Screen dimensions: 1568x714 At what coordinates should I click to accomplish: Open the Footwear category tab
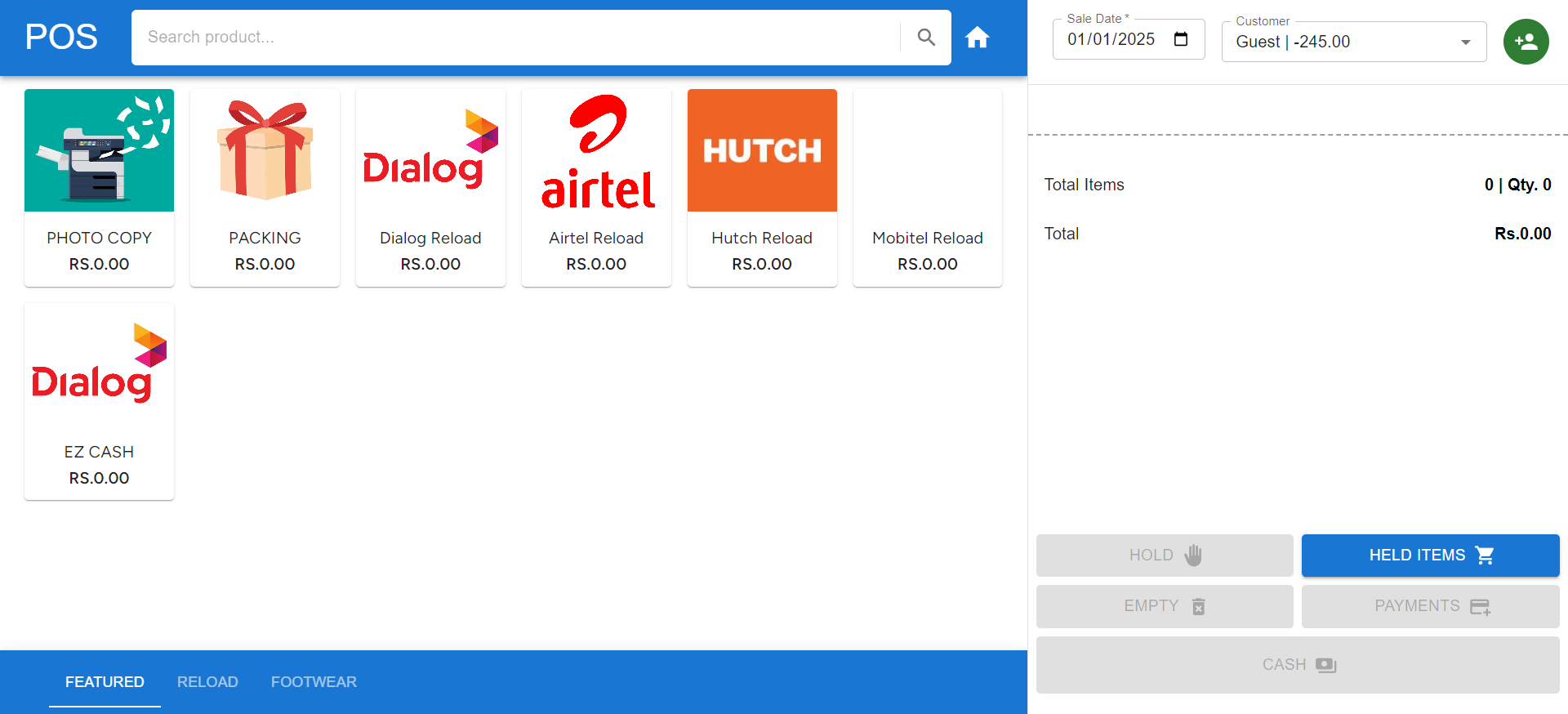(x=314, y=681)
